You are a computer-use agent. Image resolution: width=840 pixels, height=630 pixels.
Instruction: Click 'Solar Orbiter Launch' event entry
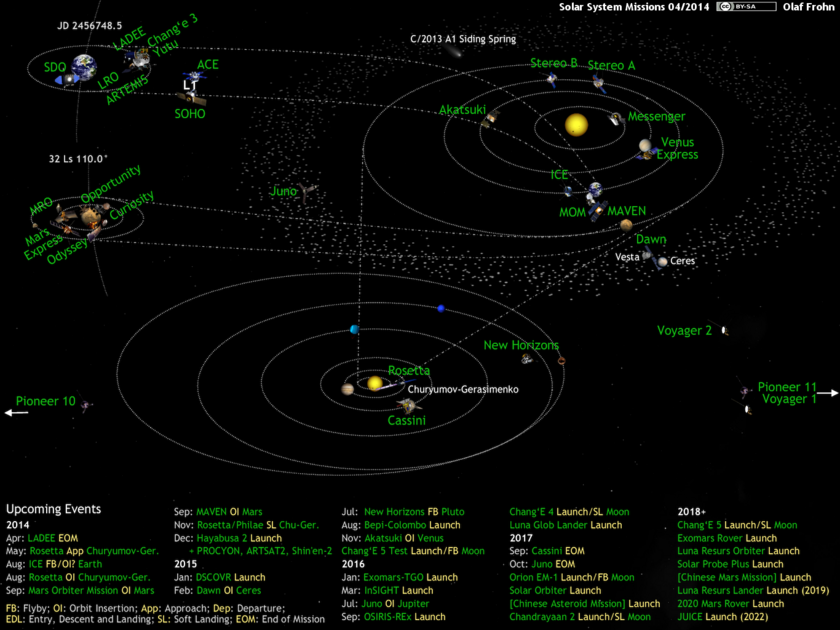[x=555, y=590]
